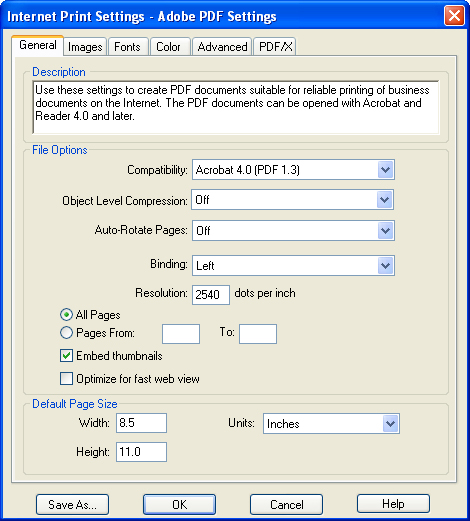470x521 pixels.
Task: Open the PDF/X tab
Action: coord(275,47)
